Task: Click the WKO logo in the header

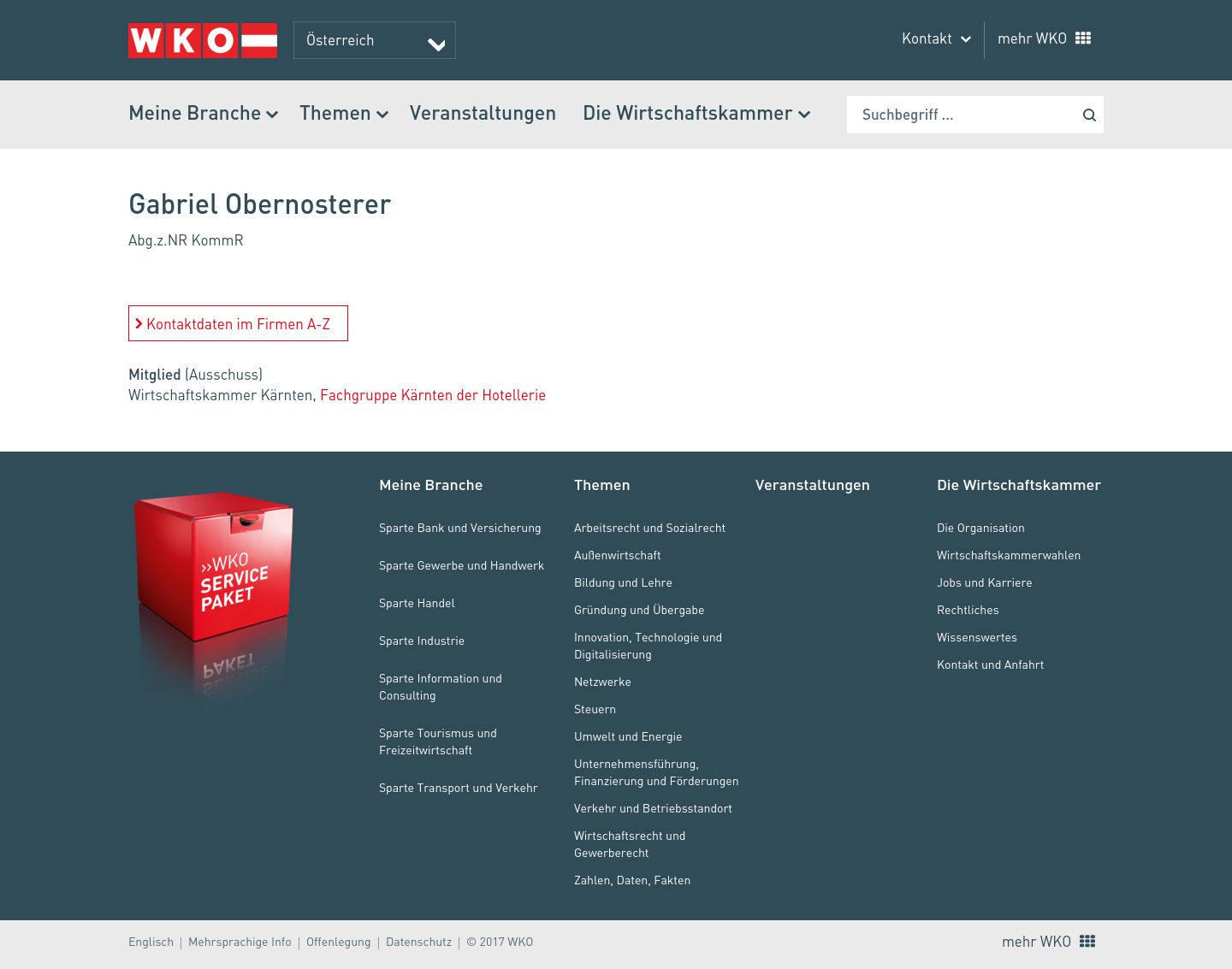Action: click(203, 40)
